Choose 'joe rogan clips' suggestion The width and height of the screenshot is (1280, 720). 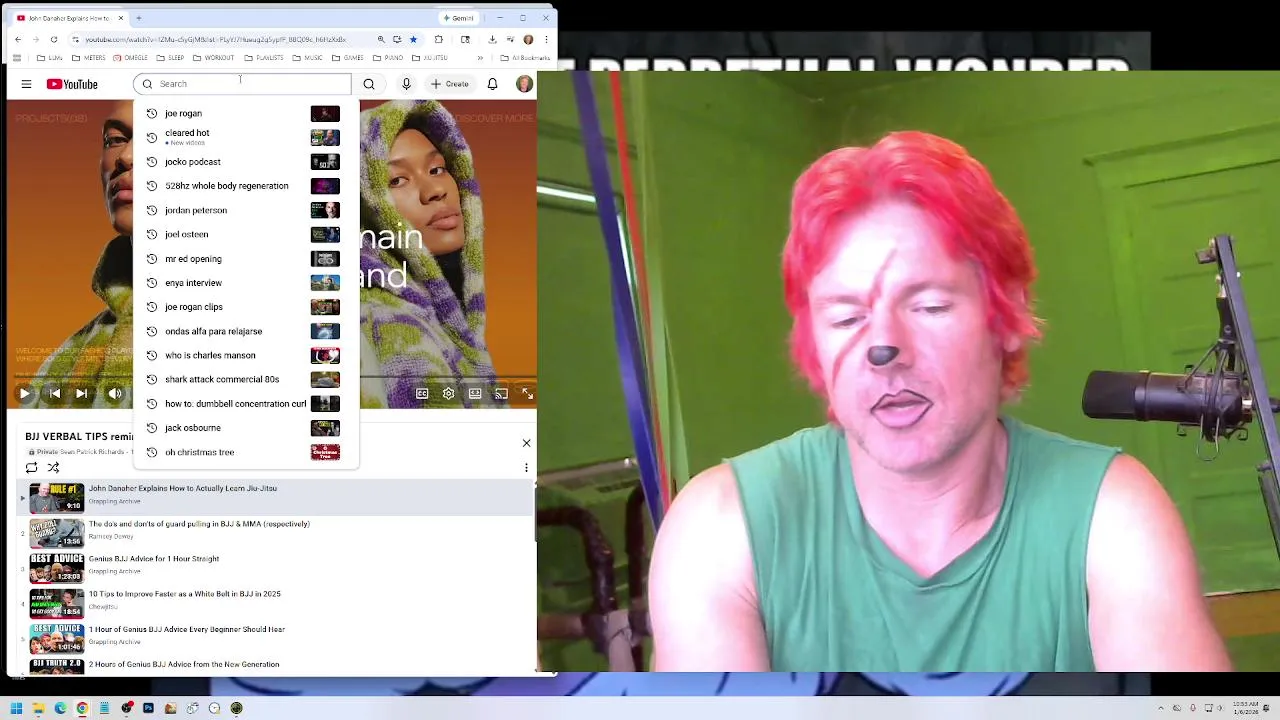tap(246, 307)
